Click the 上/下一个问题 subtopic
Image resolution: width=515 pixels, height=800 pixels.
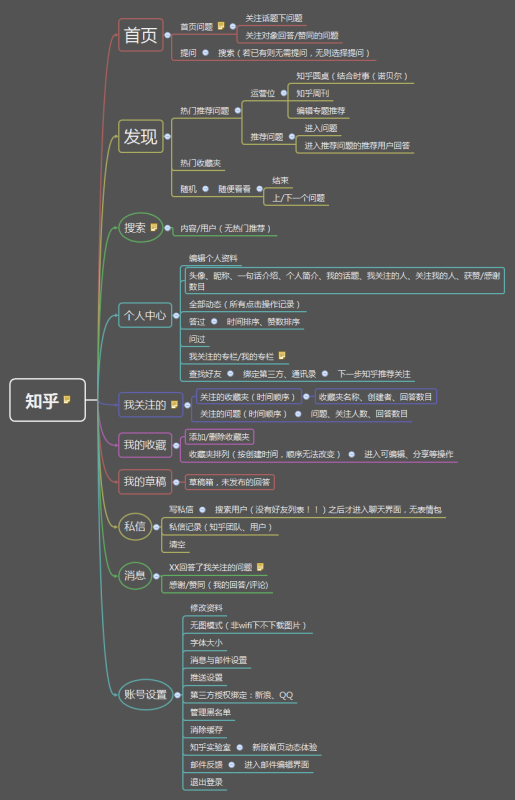[299, 198]
